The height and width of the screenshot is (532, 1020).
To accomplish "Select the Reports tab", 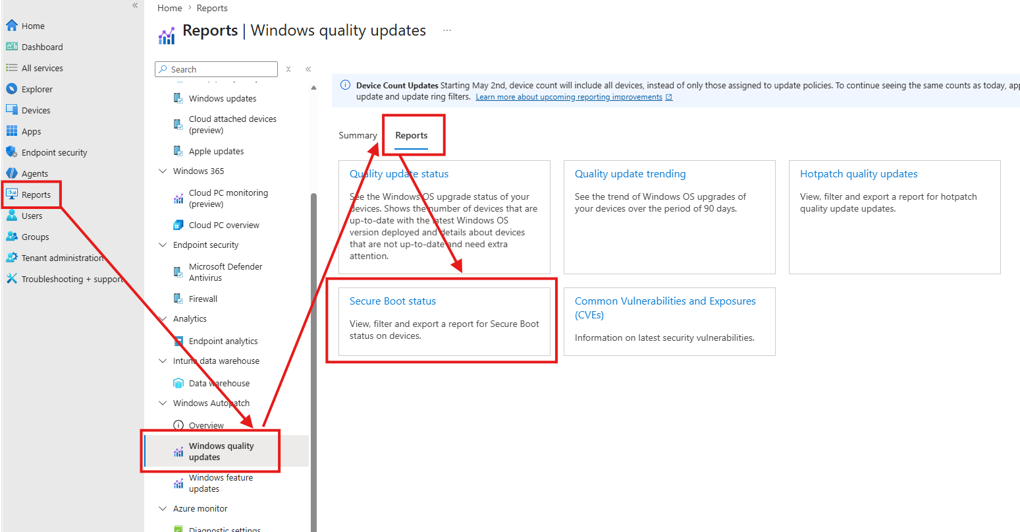I will (x=411, y=135).
